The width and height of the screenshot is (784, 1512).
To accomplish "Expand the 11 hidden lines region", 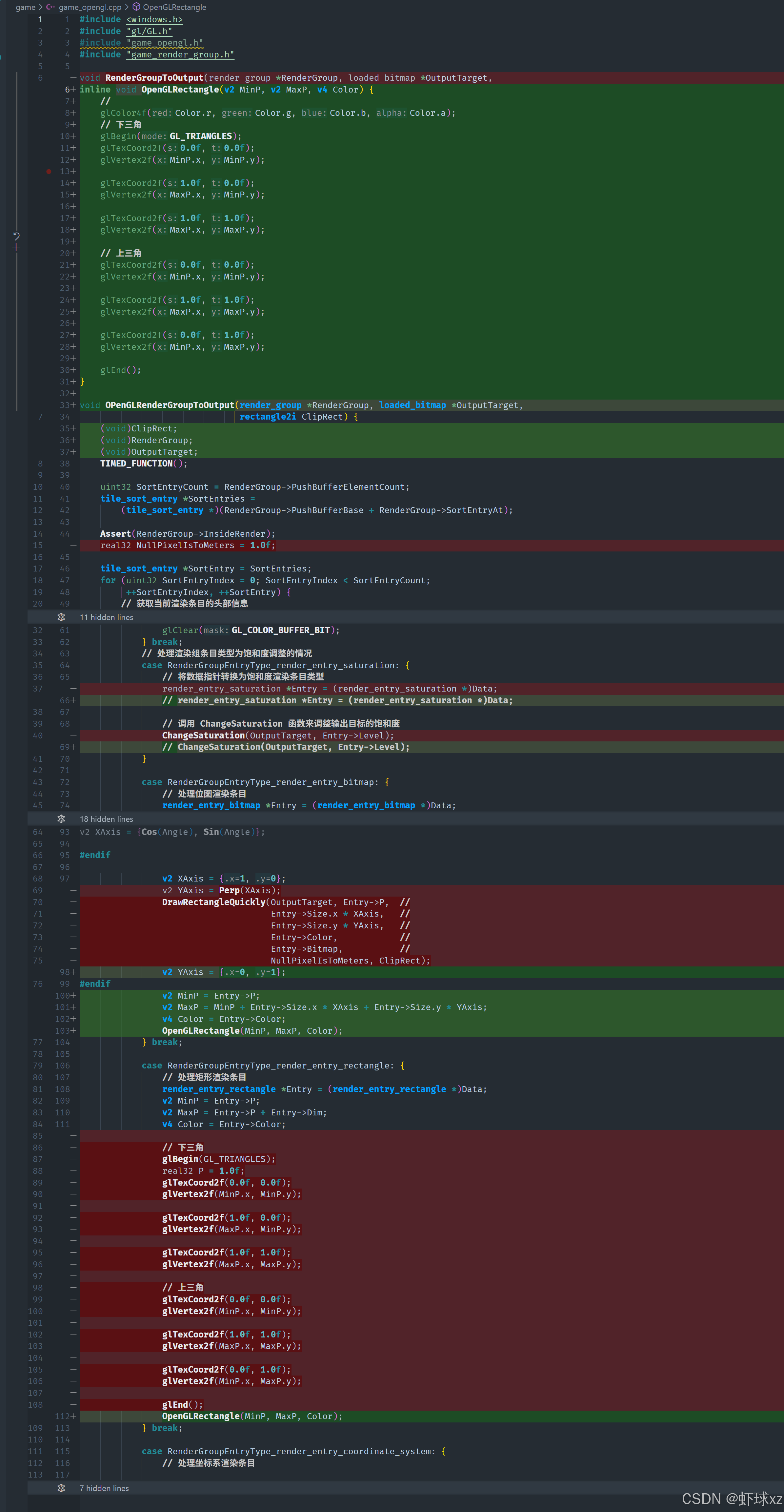I will [106, 617].
